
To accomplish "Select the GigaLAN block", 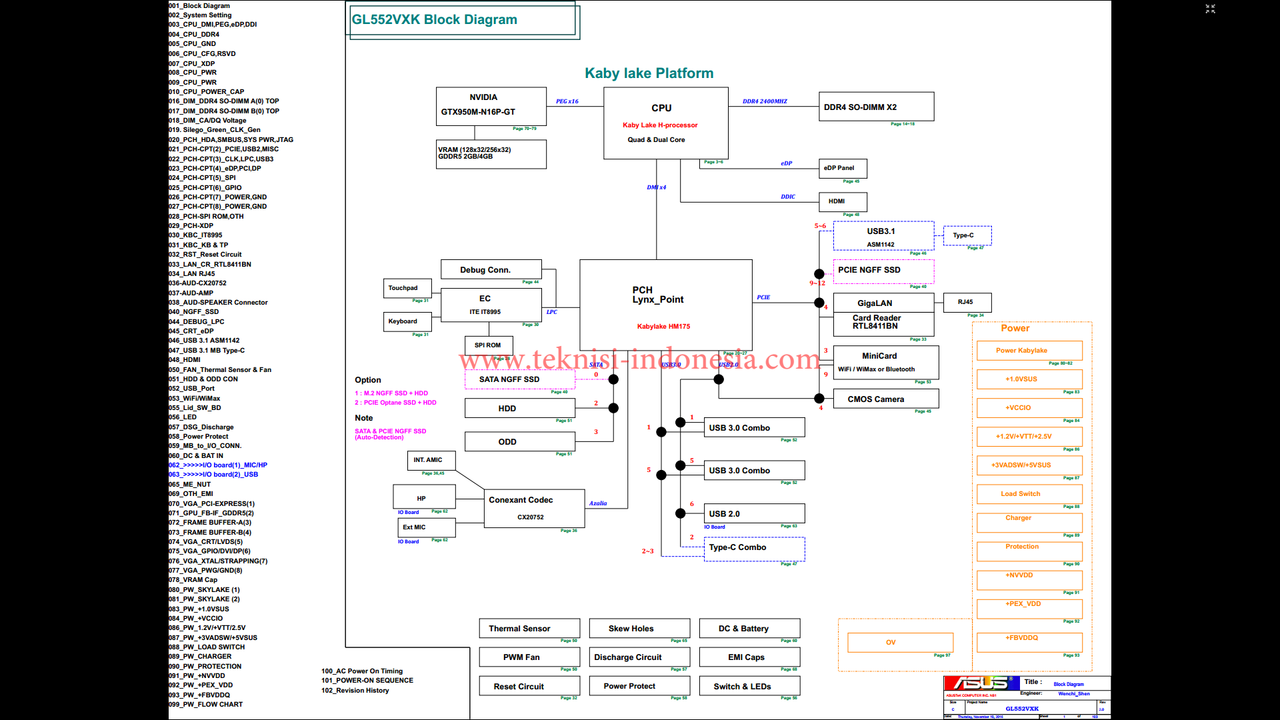I will (x=884, y=302).
